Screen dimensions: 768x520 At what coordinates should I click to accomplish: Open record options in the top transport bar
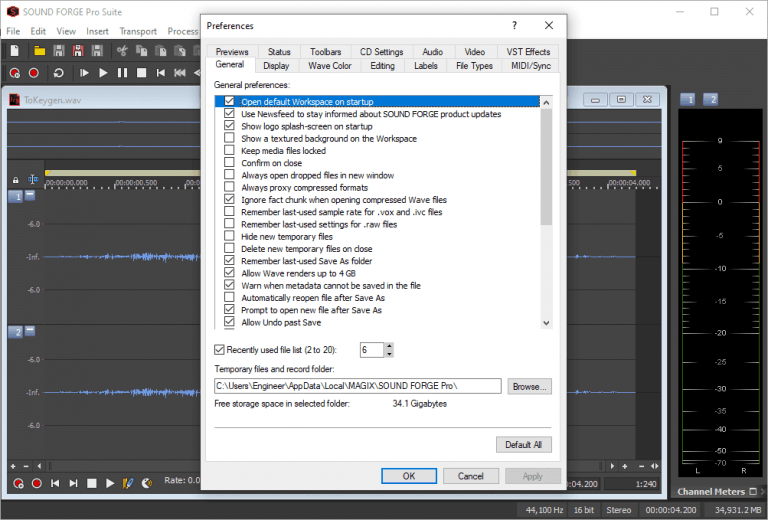pyautogui.click(x=15, y=73)
